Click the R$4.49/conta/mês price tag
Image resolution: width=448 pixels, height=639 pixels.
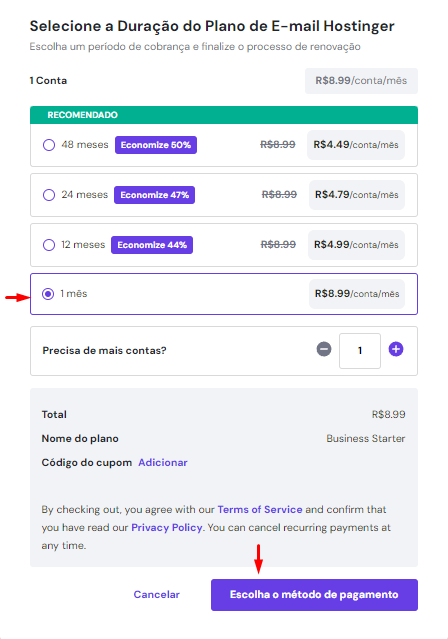click(x=356, y=145)
